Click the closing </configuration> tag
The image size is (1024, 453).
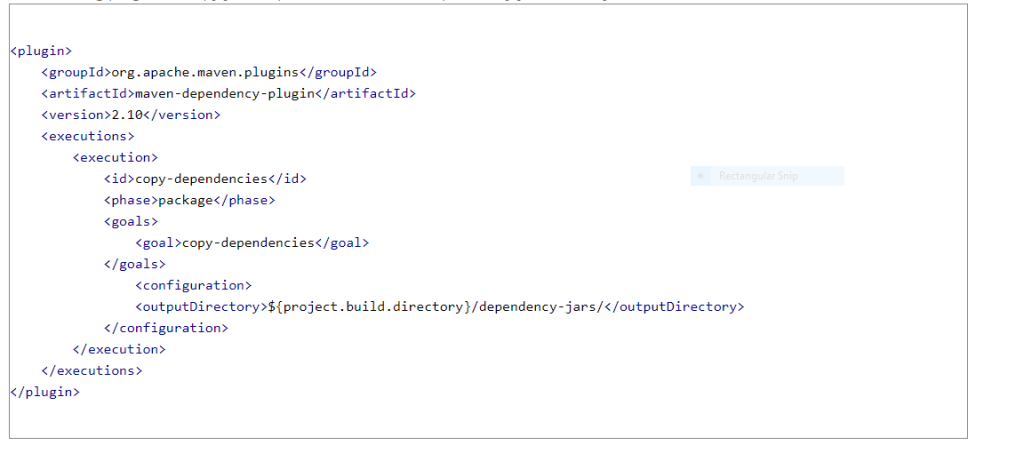[x=166, y=328]
